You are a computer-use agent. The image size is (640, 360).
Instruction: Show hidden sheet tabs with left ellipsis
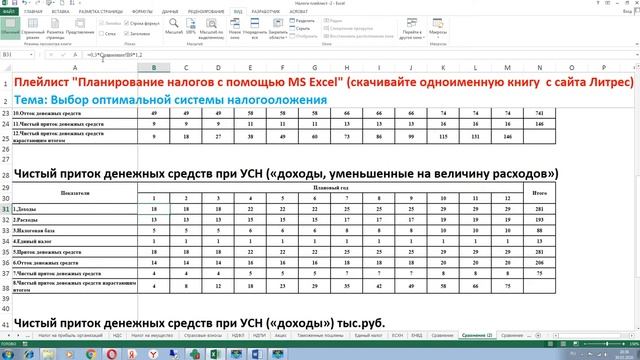(x=28, y=336)
